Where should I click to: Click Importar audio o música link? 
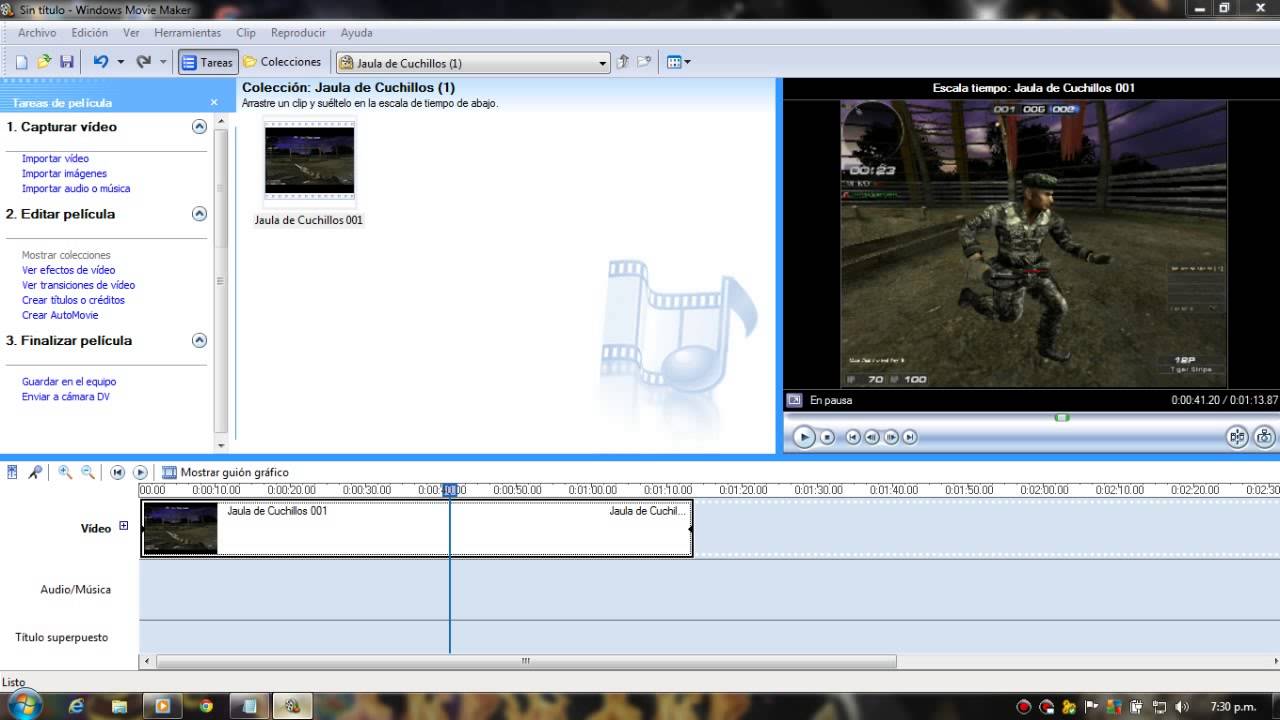[76, 188]
